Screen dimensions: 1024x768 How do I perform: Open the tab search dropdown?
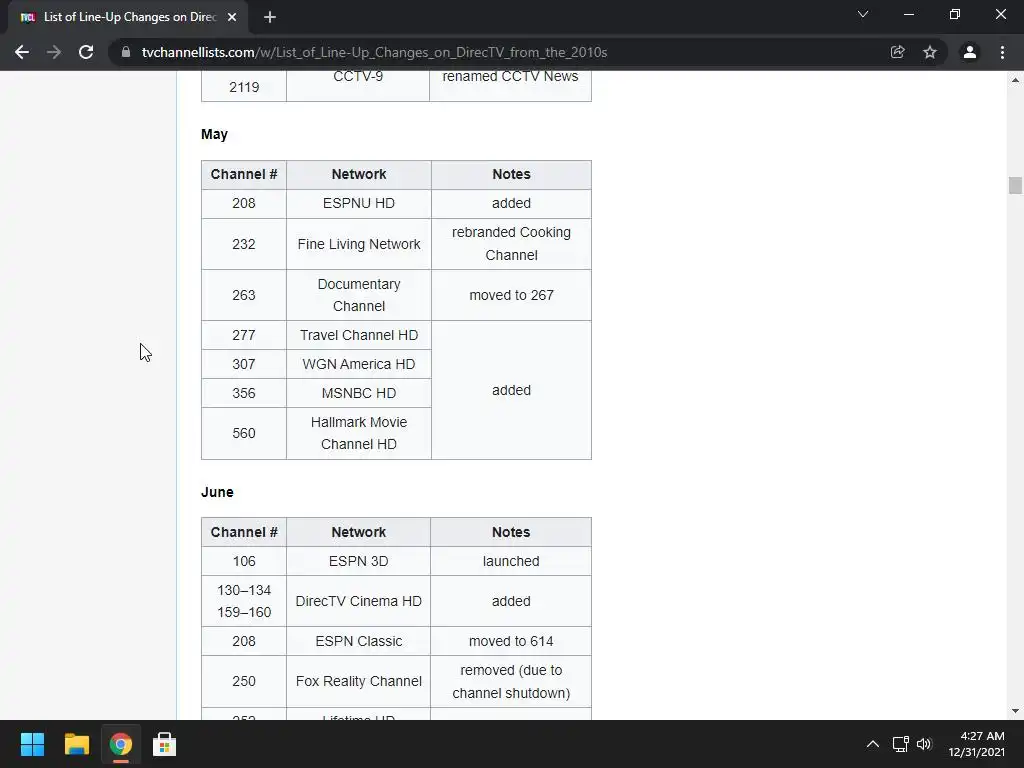(x=863, y=14)
